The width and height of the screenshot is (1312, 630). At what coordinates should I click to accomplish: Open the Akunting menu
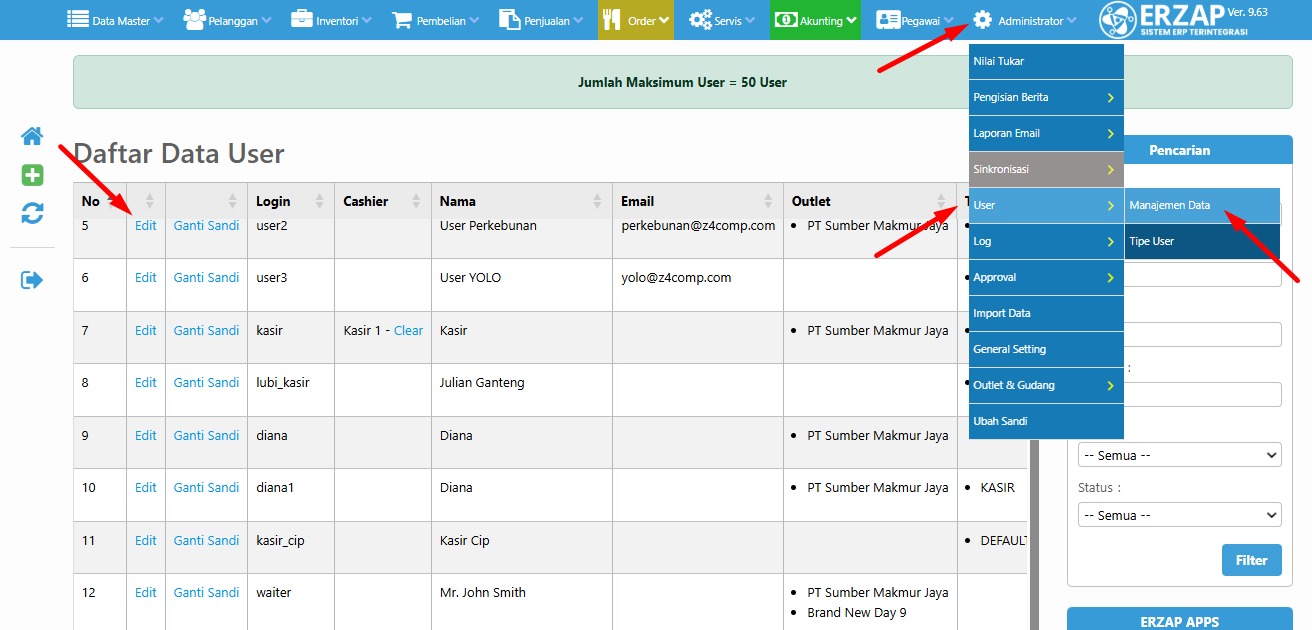point(815,21)
